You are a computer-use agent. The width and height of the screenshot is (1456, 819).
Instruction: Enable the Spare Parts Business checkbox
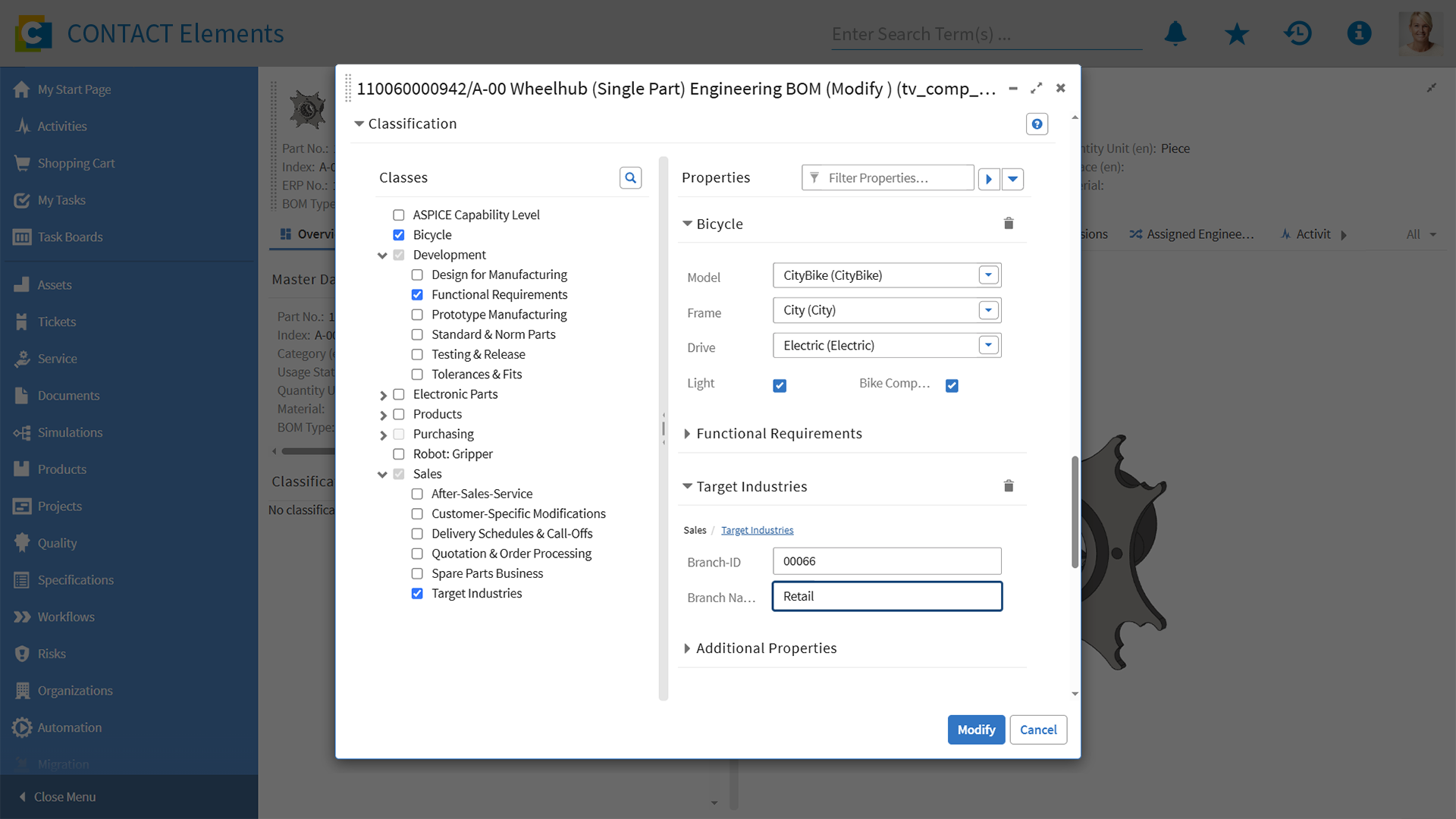(417, 574)
